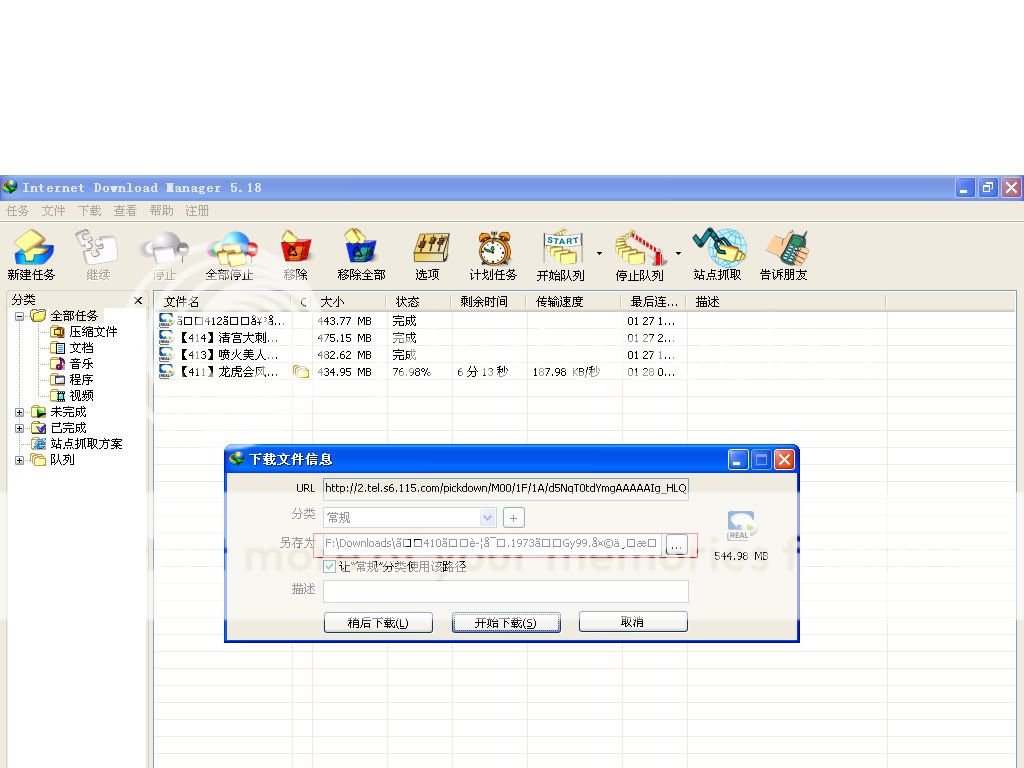Click the 新建任务 toolbar icon
Image resolution: width=1024 pixels, height=768 pixels.
click(31, 248)
